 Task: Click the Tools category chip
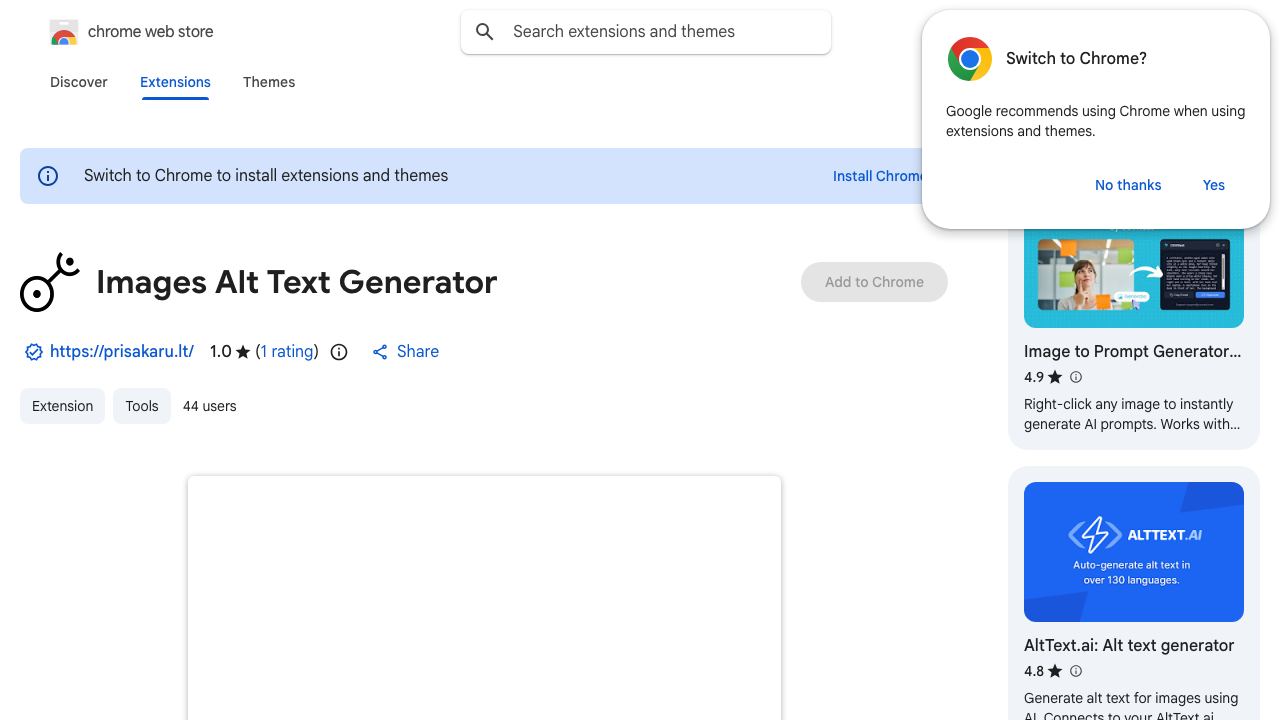click(x=142, y=406)
